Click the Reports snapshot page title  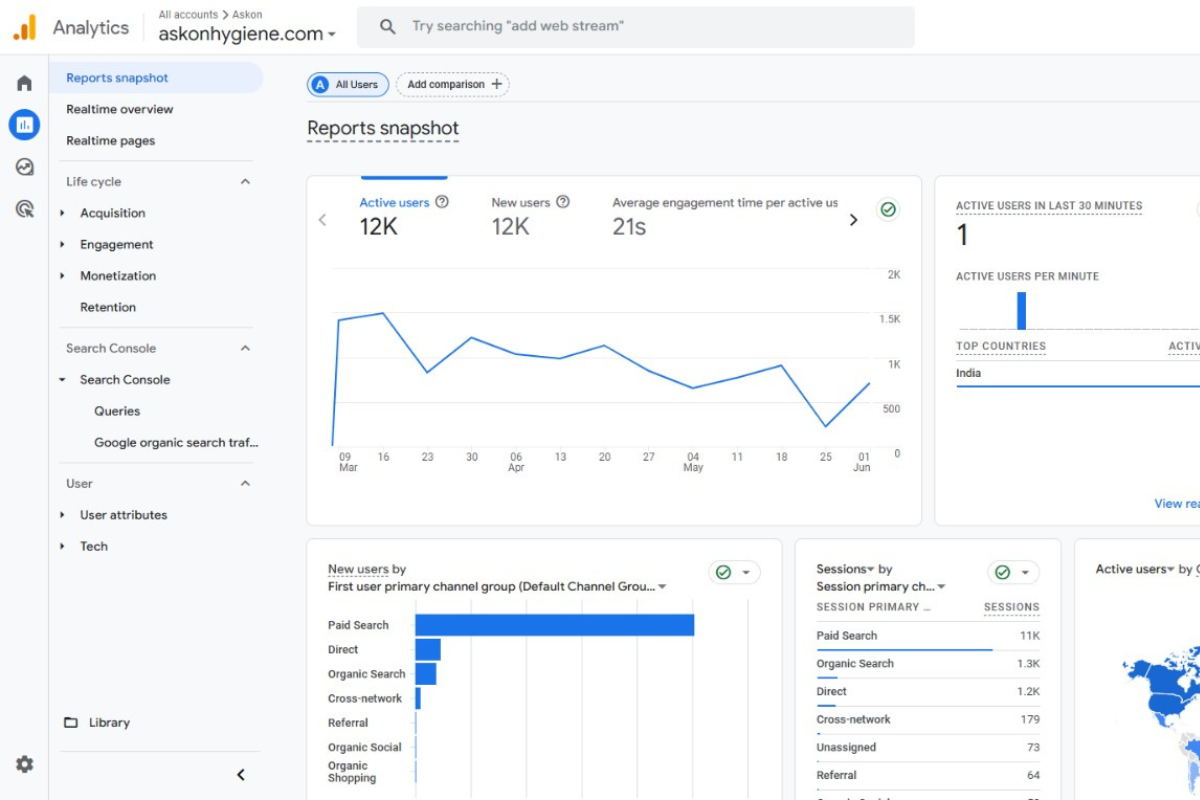[383, 128]
